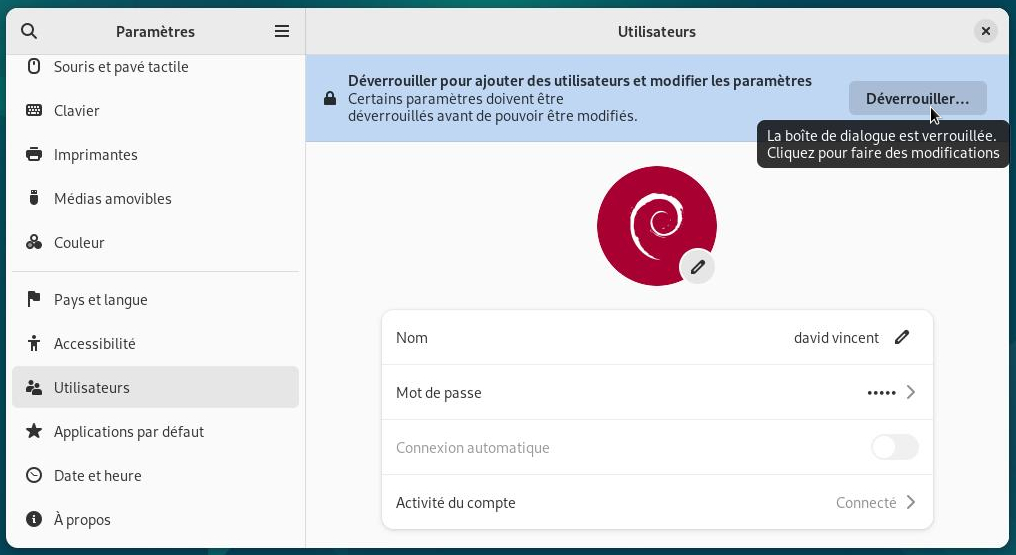
Task: Select the Imprimantes panel
Action: 156,154
